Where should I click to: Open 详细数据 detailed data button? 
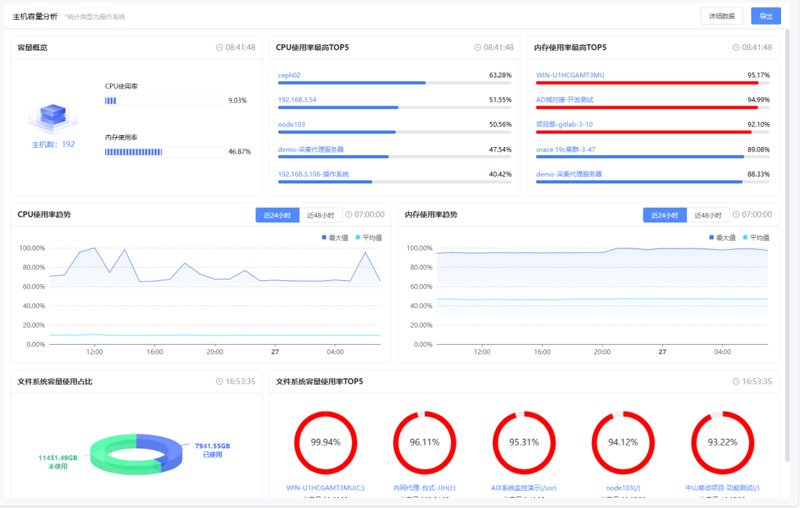(x=722, y=16)
